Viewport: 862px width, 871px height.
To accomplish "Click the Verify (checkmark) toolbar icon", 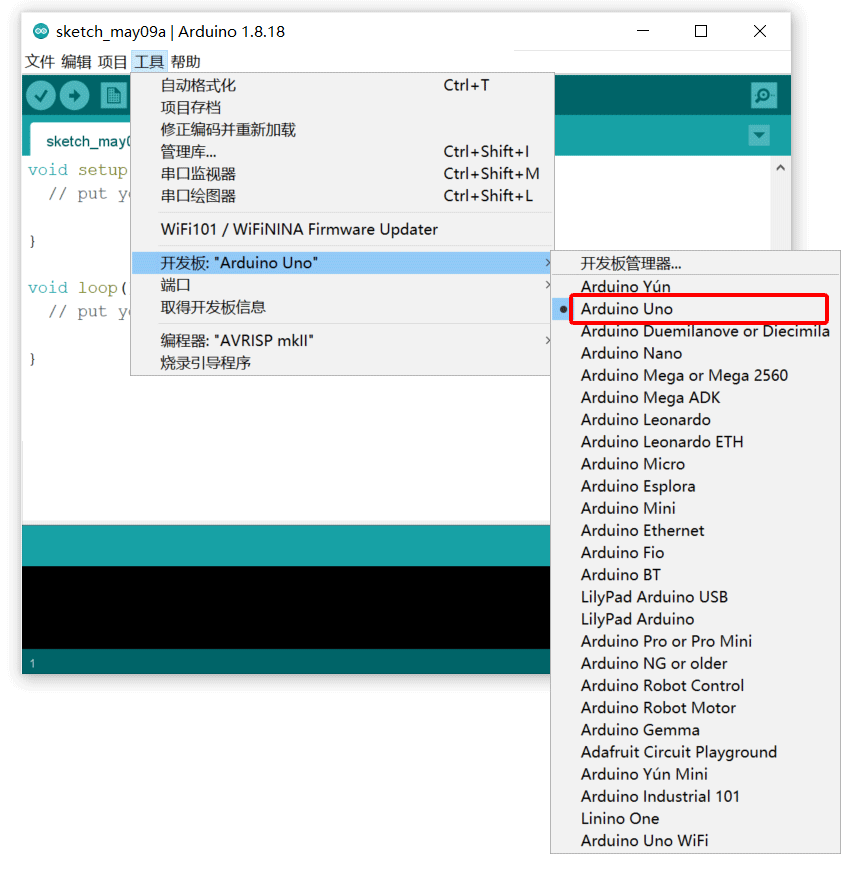I will pyautogui.click(x=41, y=95).
